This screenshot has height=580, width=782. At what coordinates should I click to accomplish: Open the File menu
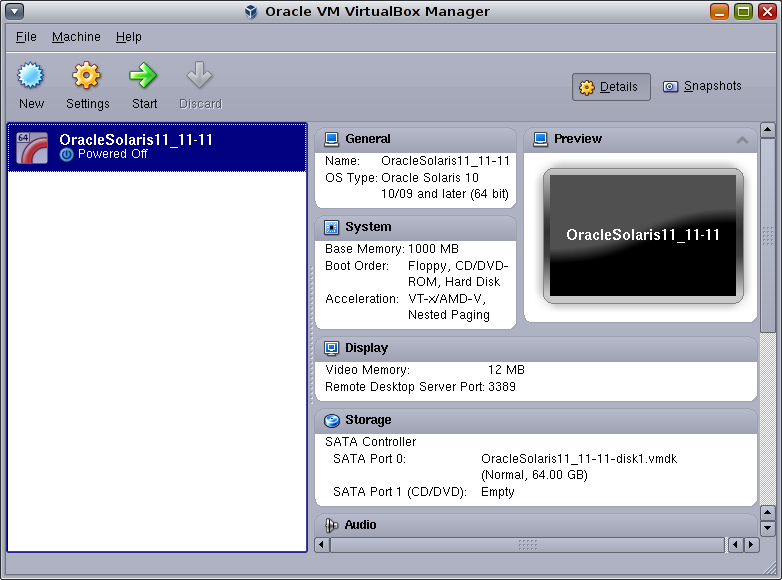tap(26, 37)
